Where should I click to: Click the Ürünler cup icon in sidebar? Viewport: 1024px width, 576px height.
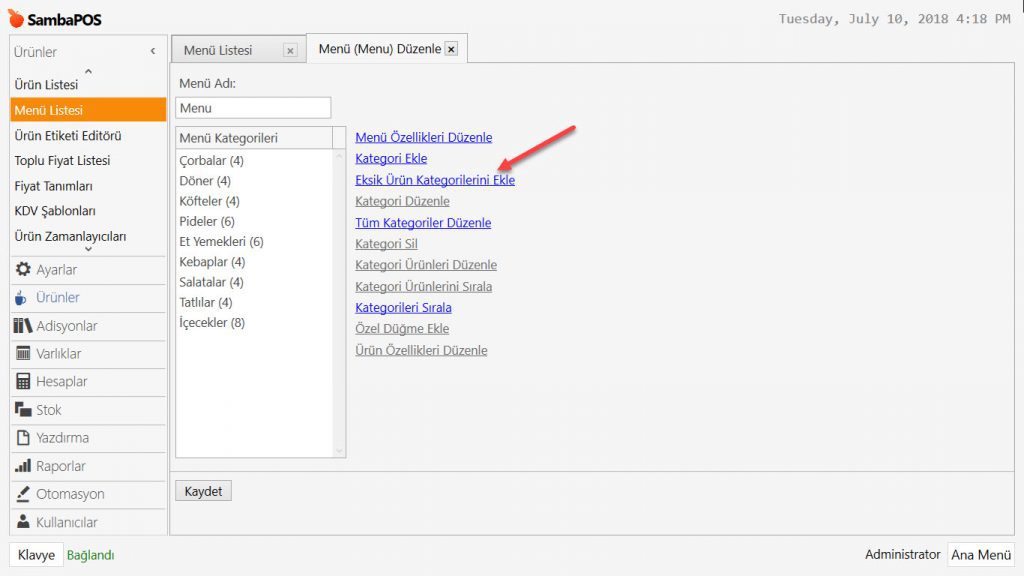tap(23, 297)
